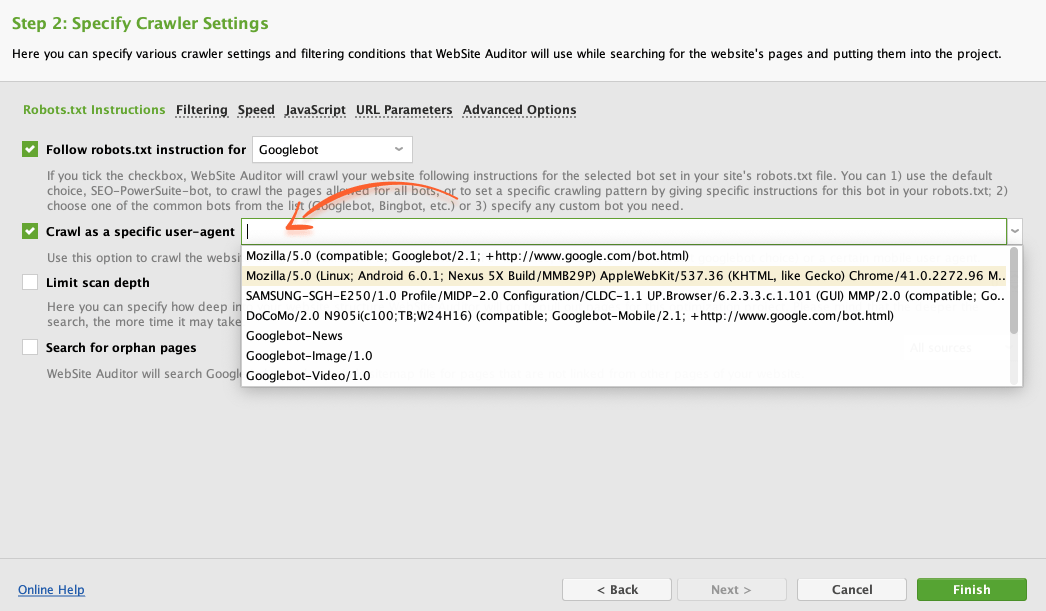Tick Search for orphan pages checkbox
Viewport: 1046px width, 611px height.
coord(30,348)
